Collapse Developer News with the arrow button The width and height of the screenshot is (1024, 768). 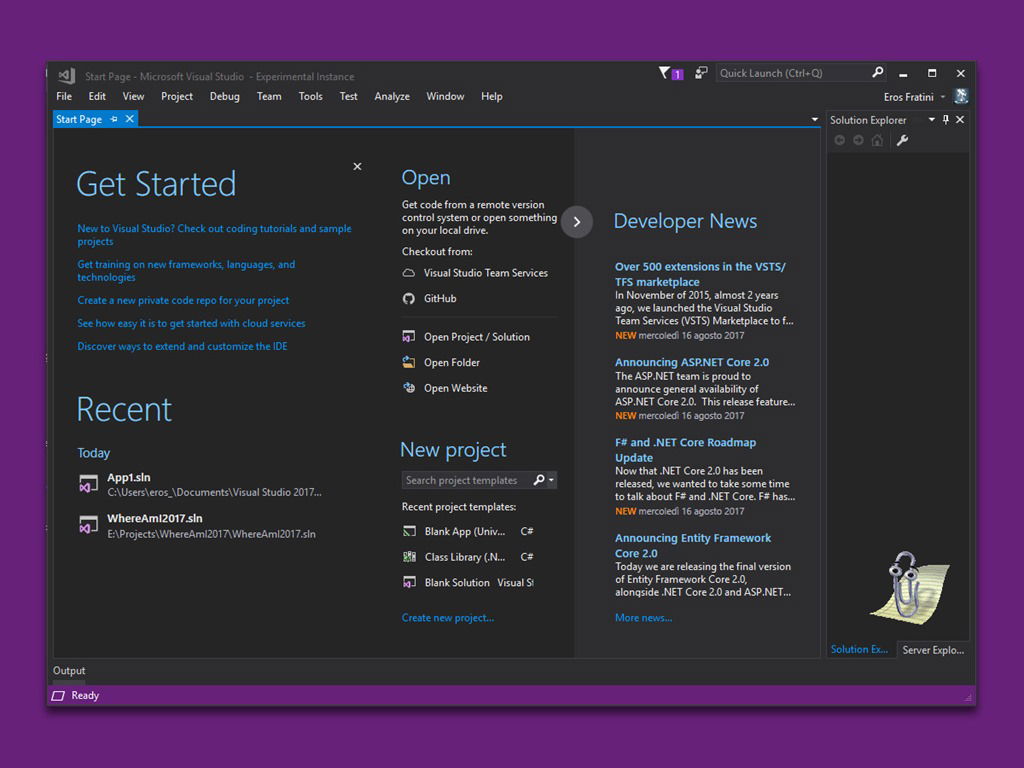tap(577, 221)
